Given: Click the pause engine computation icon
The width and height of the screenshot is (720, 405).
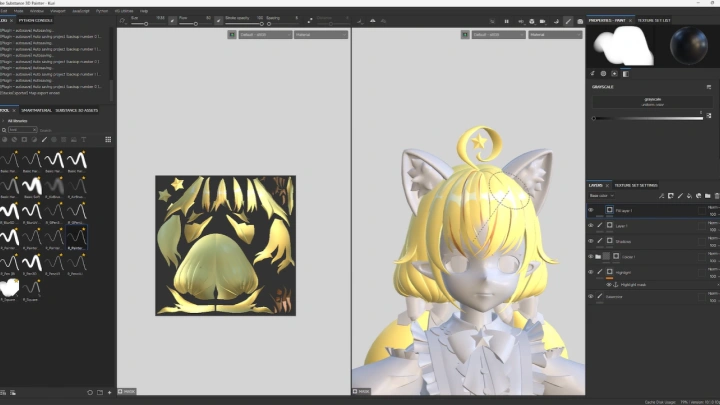Looking at the screenshot, I should coord(506,21).
